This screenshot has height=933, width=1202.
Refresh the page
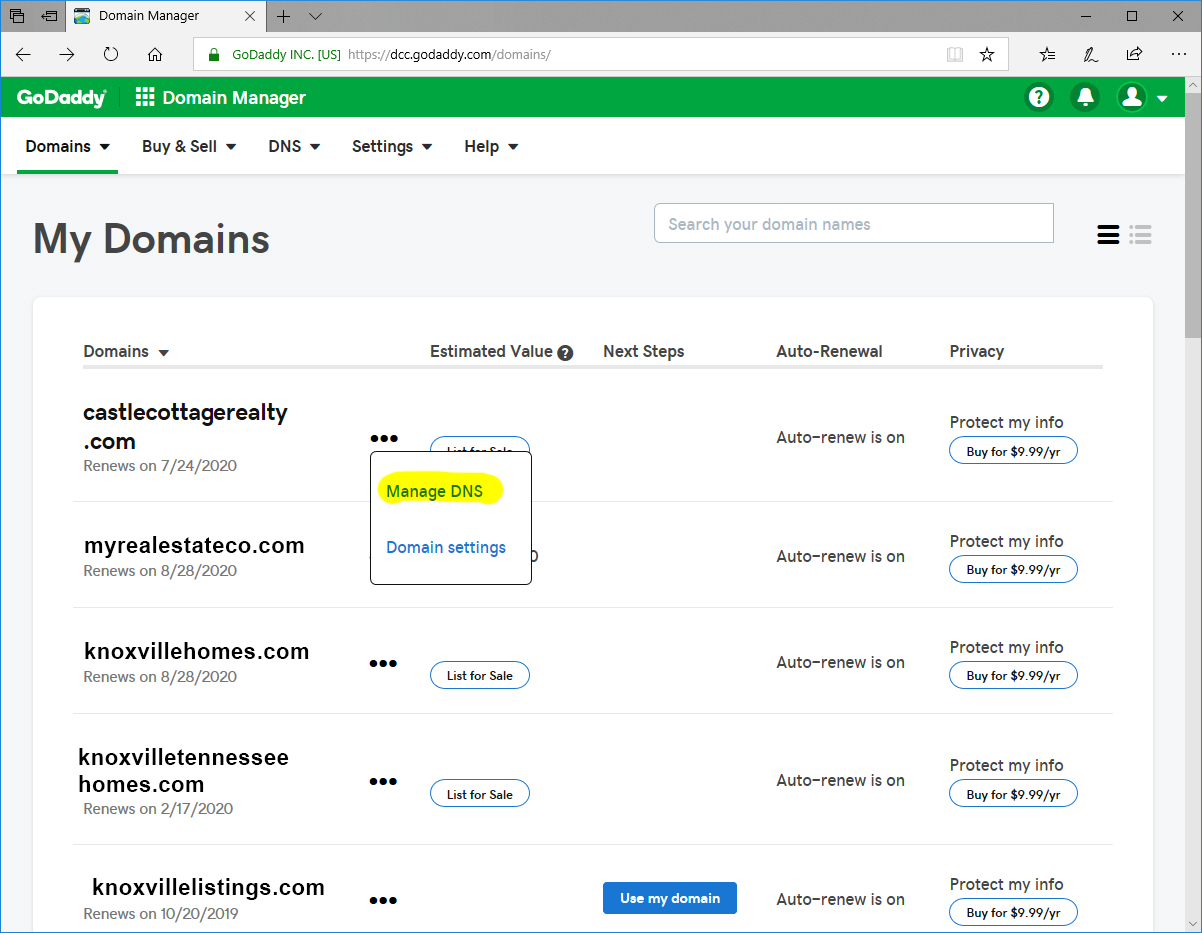pos(111,54)
